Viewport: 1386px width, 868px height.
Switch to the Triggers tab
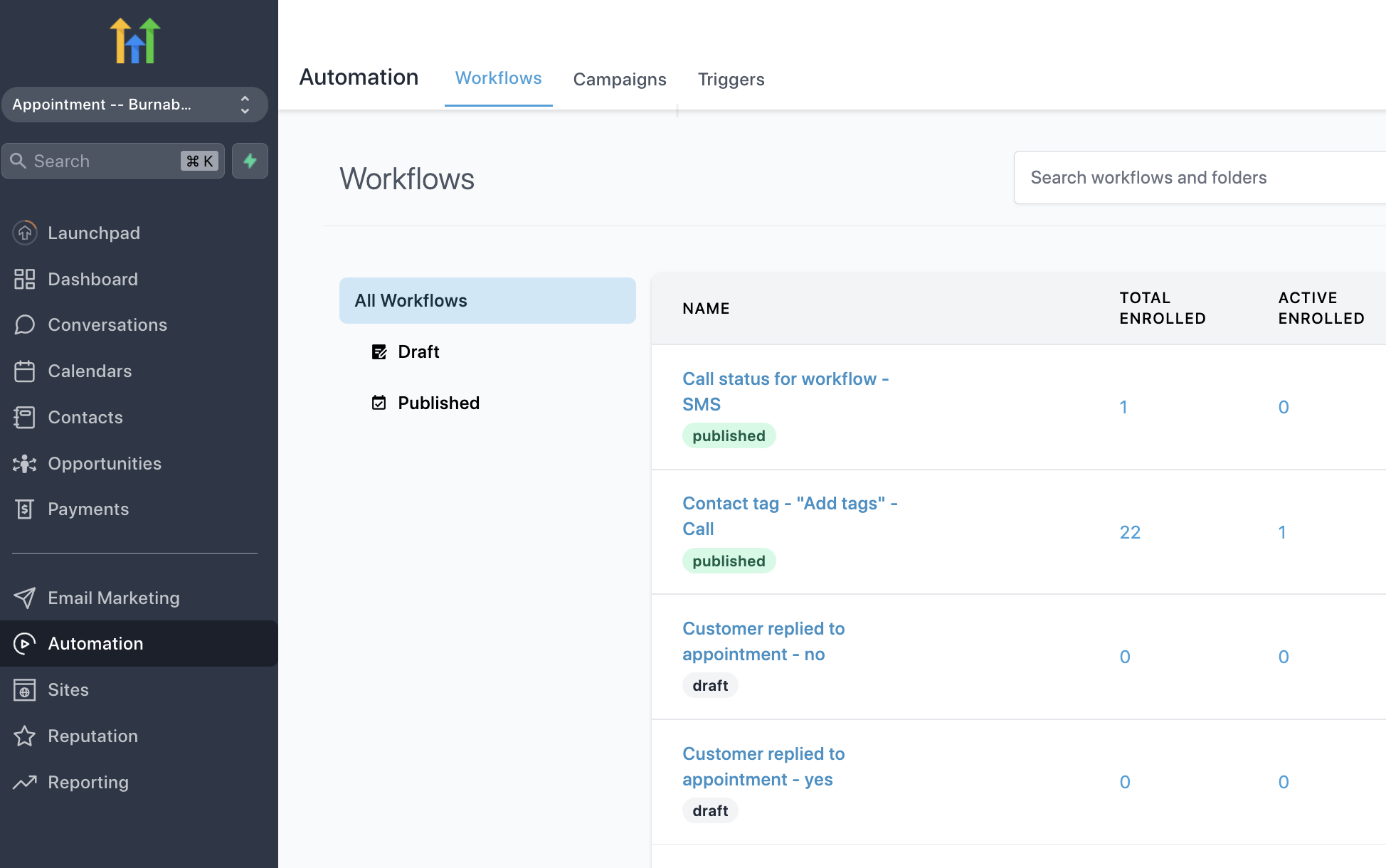pos(731,79)
